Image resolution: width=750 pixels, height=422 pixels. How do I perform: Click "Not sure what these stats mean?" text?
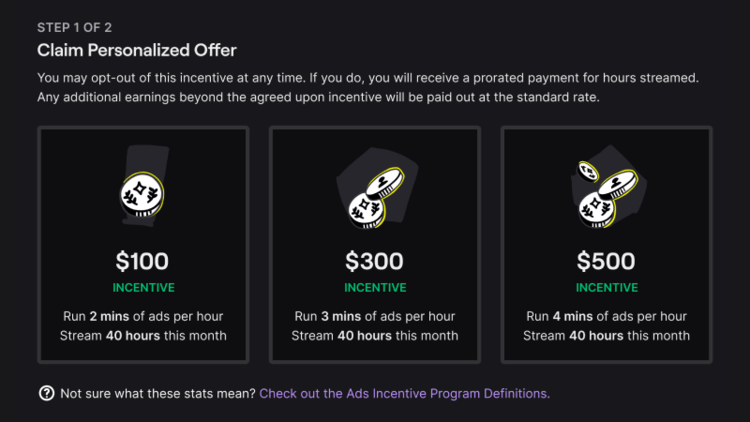[157, 393]
